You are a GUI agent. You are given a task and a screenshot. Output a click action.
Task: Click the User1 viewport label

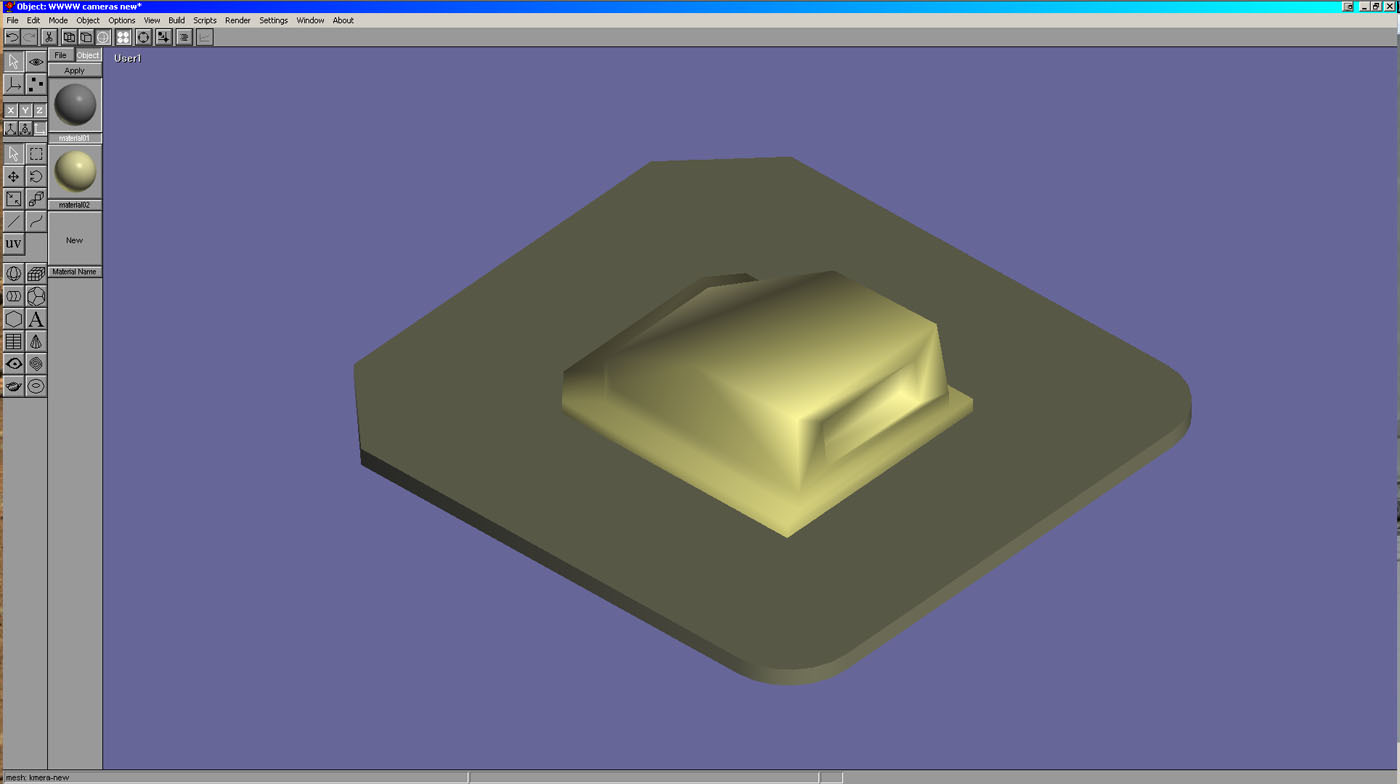pos(128,58)
